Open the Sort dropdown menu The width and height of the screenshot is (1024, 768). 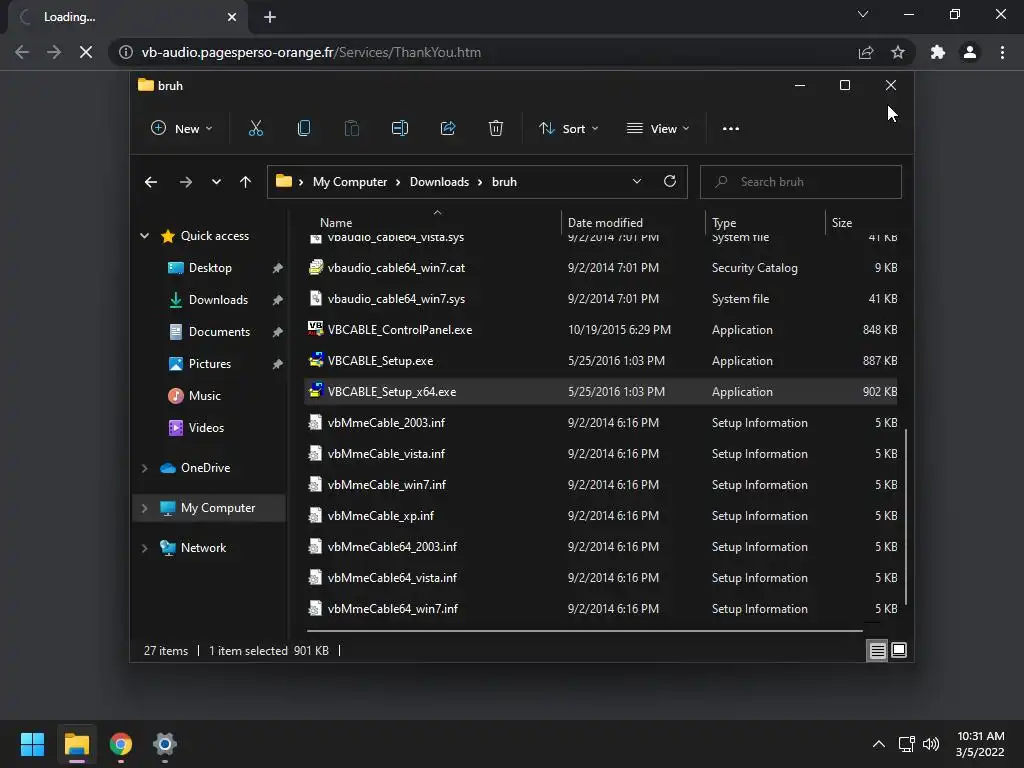click(568, 129)
